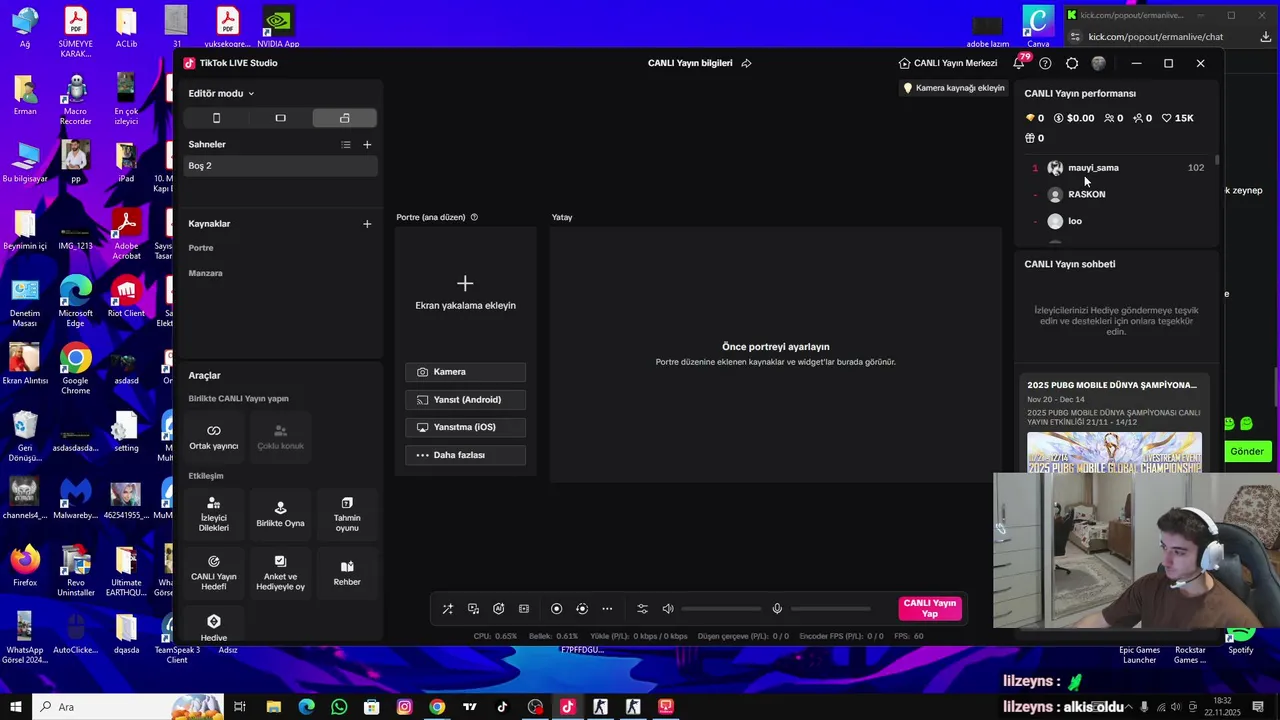Viewport: 1280px width, 720px height.
Task: Open Daha fazlası sources menu
Action: click(465, 455)
